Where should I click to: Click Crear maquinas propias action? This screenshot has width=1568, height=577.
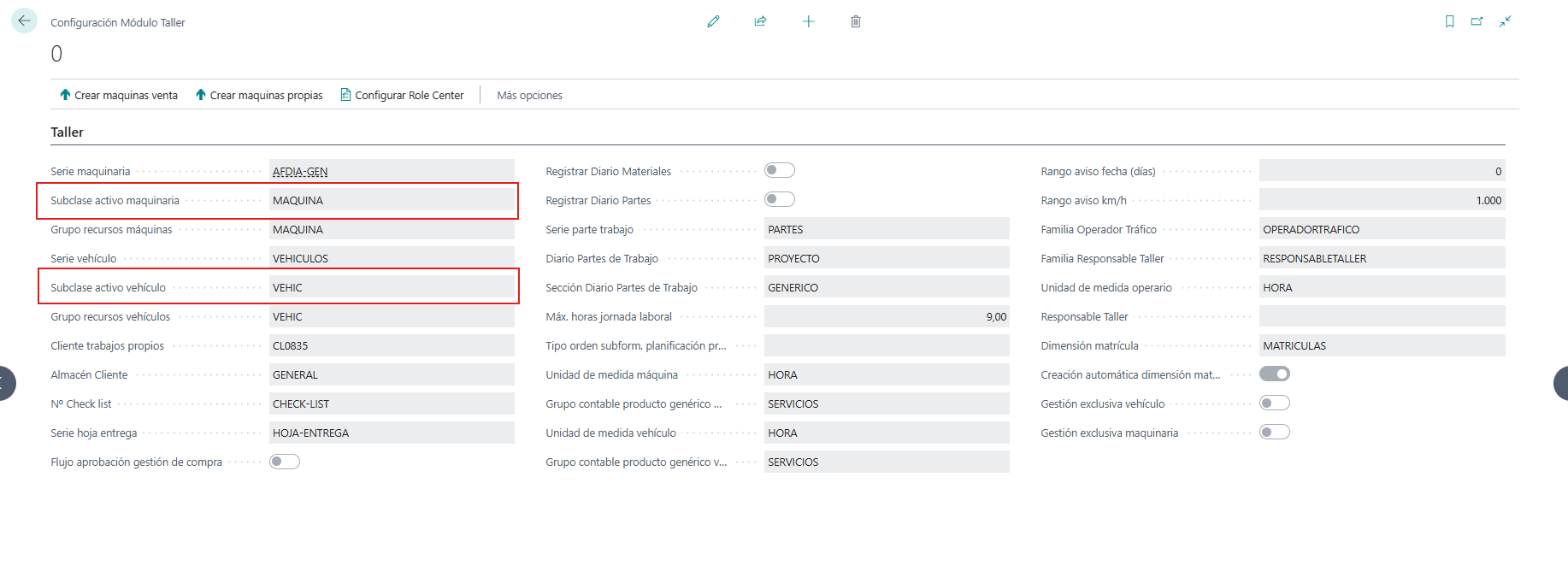259,95
